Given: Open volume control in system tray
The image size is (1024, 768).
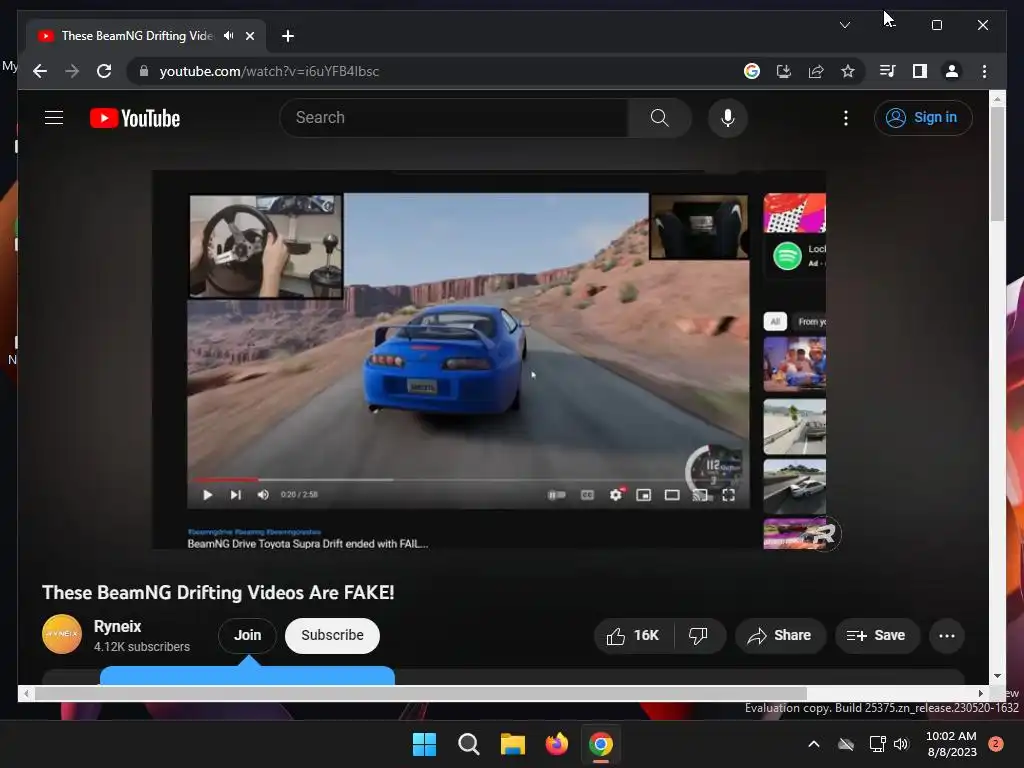Looking at the screenshot, I should 901,744.
